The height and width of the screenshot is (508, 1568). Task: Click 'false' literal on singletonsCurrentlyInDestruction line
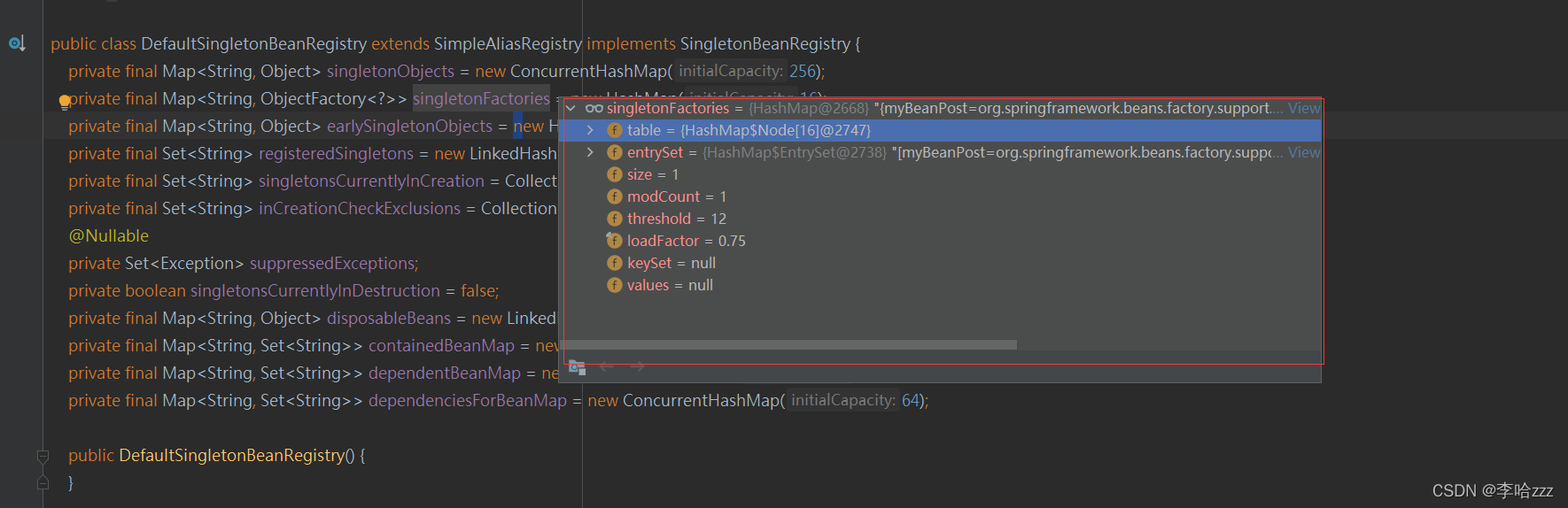point(477,290)
